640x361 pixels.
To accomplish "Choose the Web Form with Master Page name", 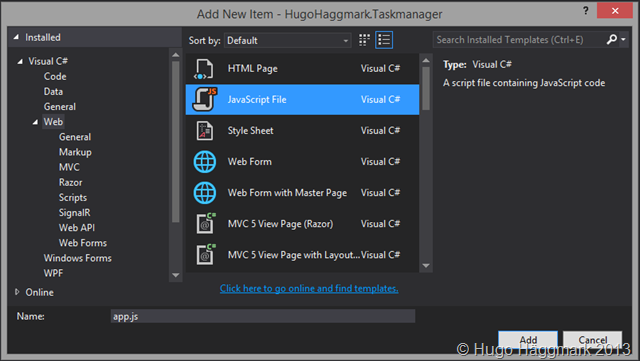I will [287, 193].
